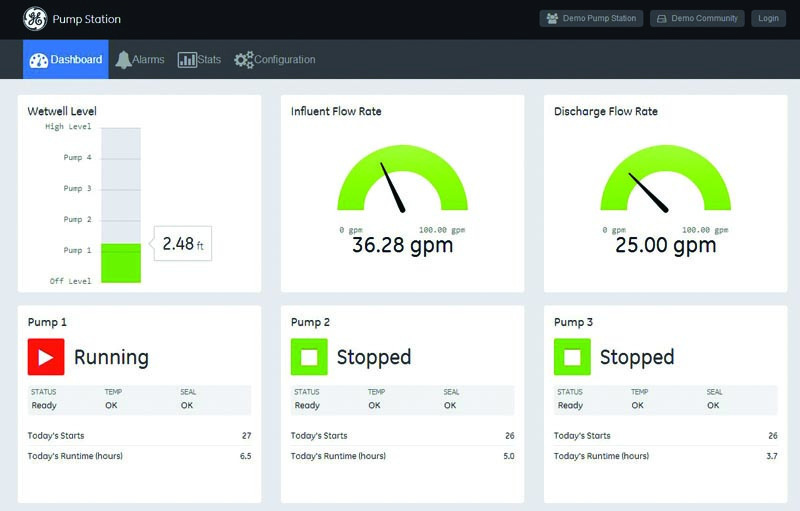Open the Configuration tab
Image resolution: width=800 pixels, height=511 pixels.
click(275, 60)
